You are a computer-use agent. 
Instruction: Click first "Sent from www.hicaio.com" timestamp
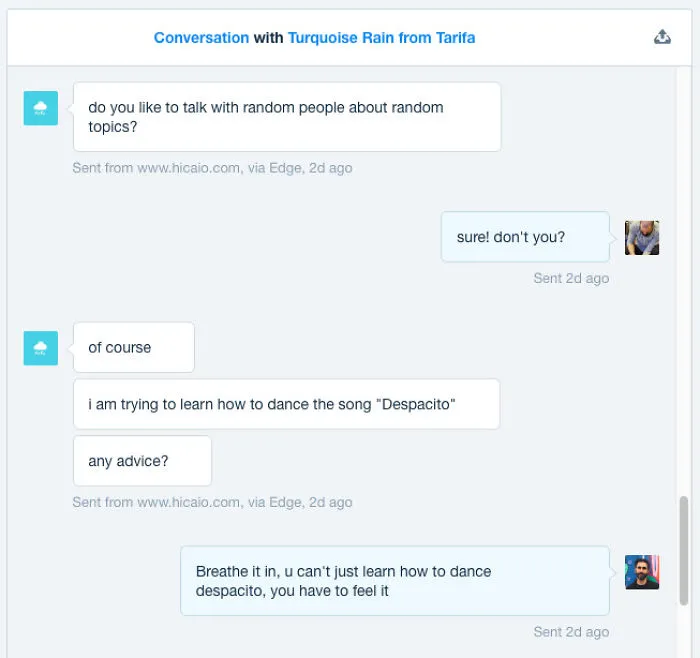212,168
